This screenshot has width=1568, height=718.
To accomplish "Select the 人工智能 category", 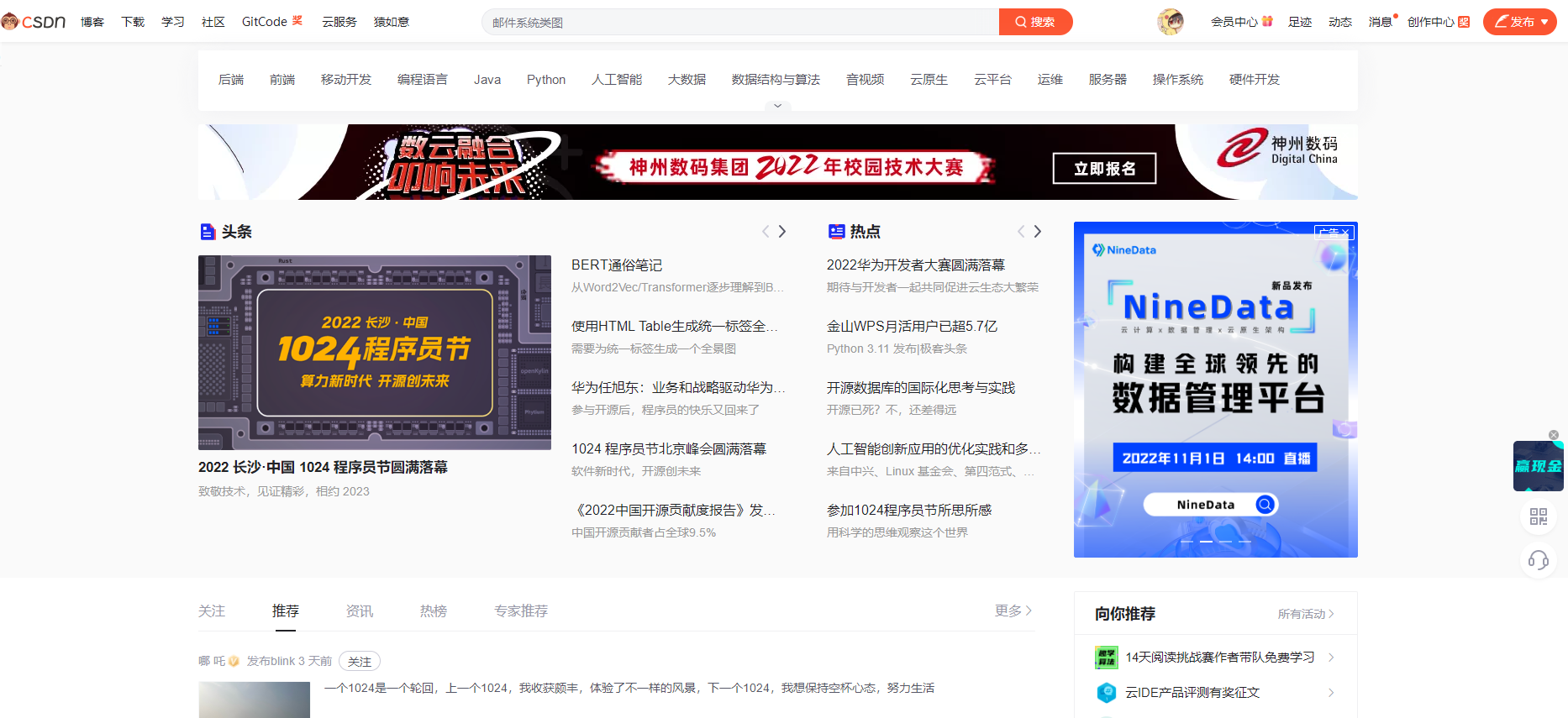I will (x=617, y=80).
